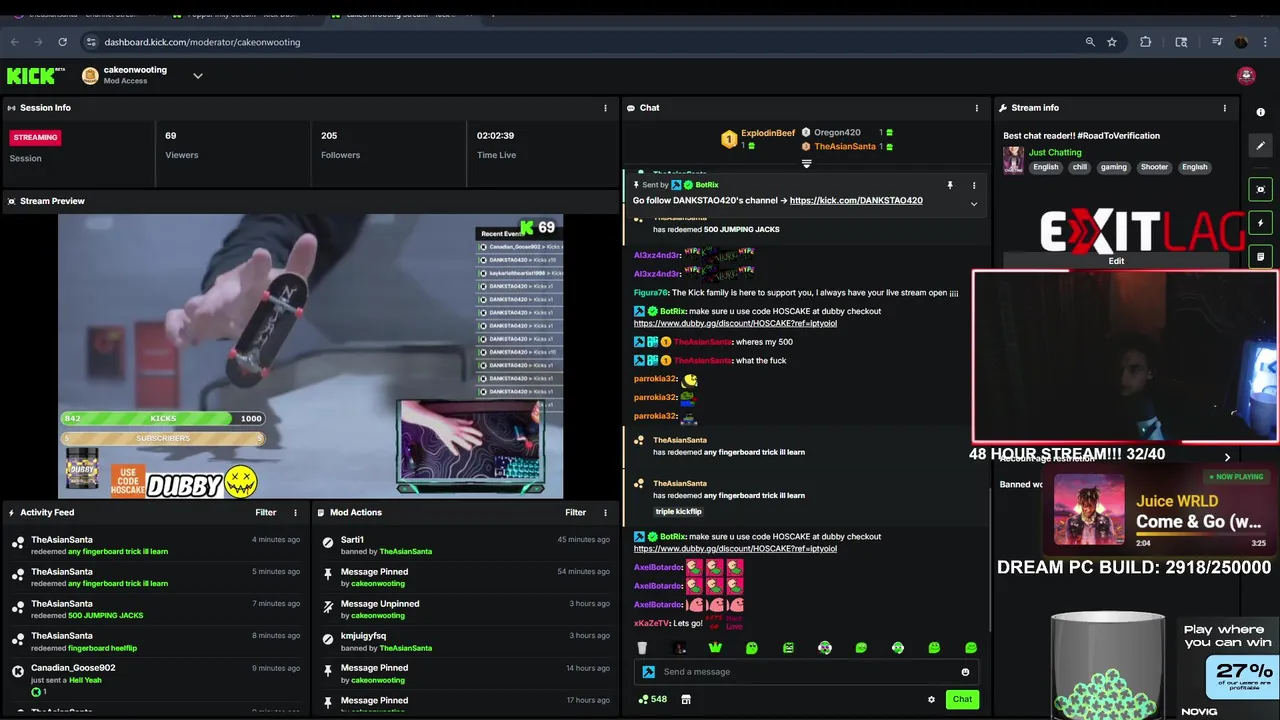Open the Chat panel three-dot menu

(977, 108)
